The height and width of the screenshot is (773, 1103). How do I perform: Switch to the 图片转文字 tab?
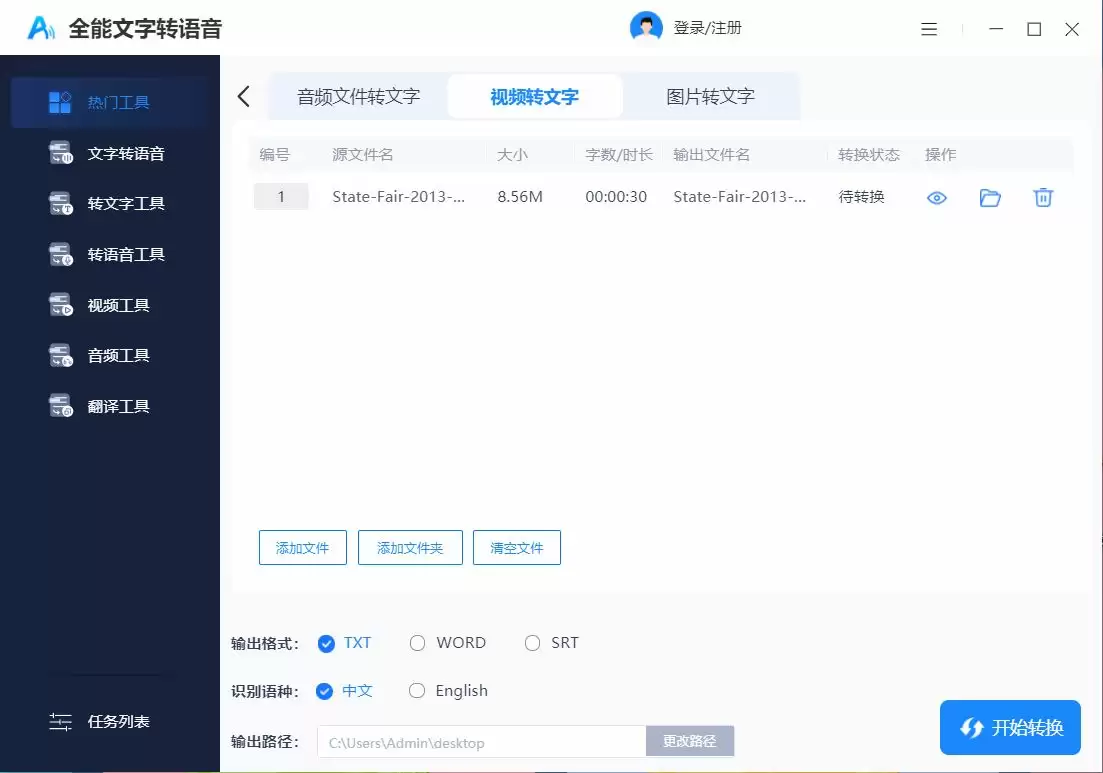710,96
